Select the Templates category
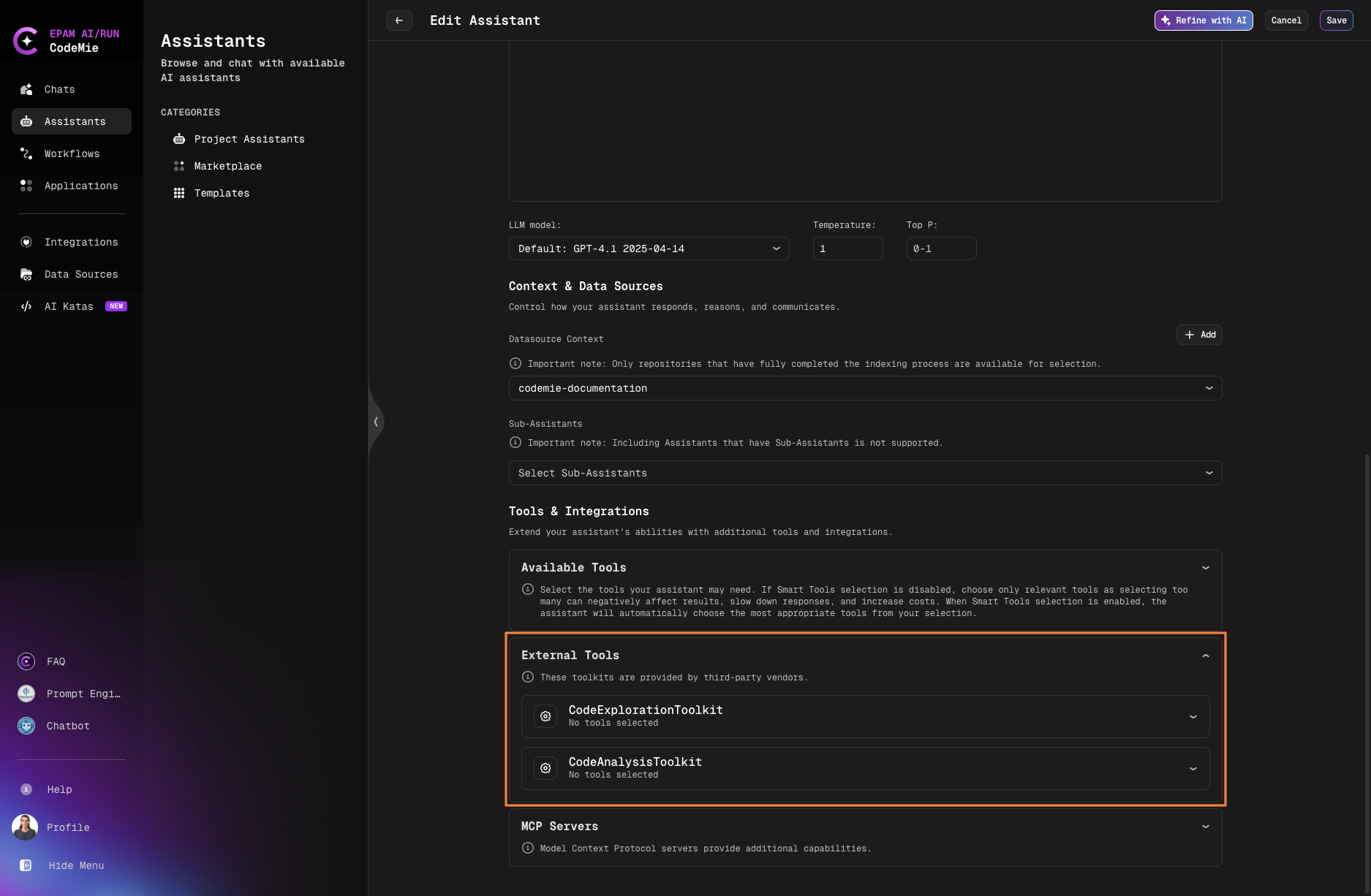This screenshot has width=1371, height=896. point(221,193)
